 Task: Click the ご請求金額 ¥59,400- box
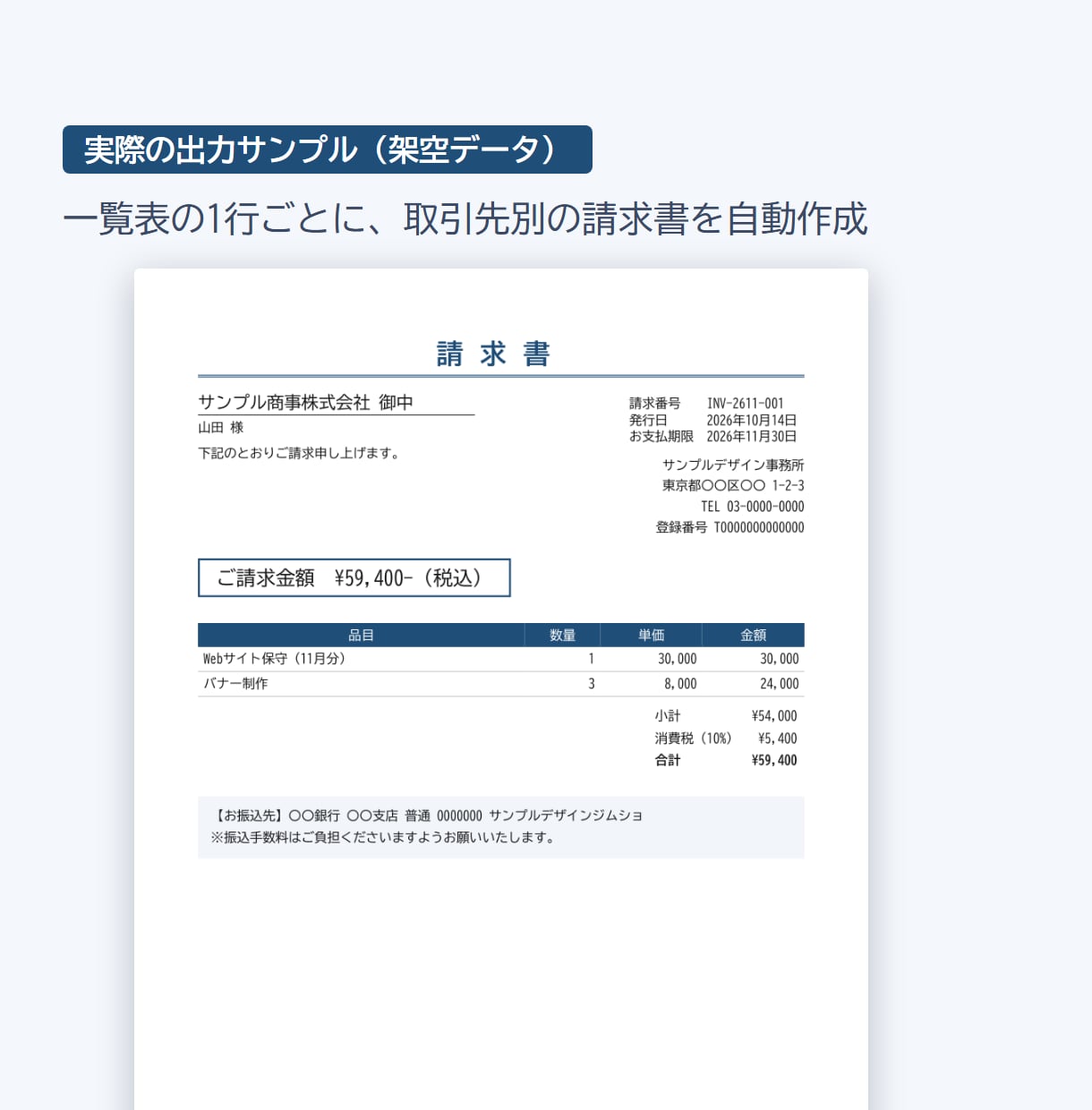354,577
